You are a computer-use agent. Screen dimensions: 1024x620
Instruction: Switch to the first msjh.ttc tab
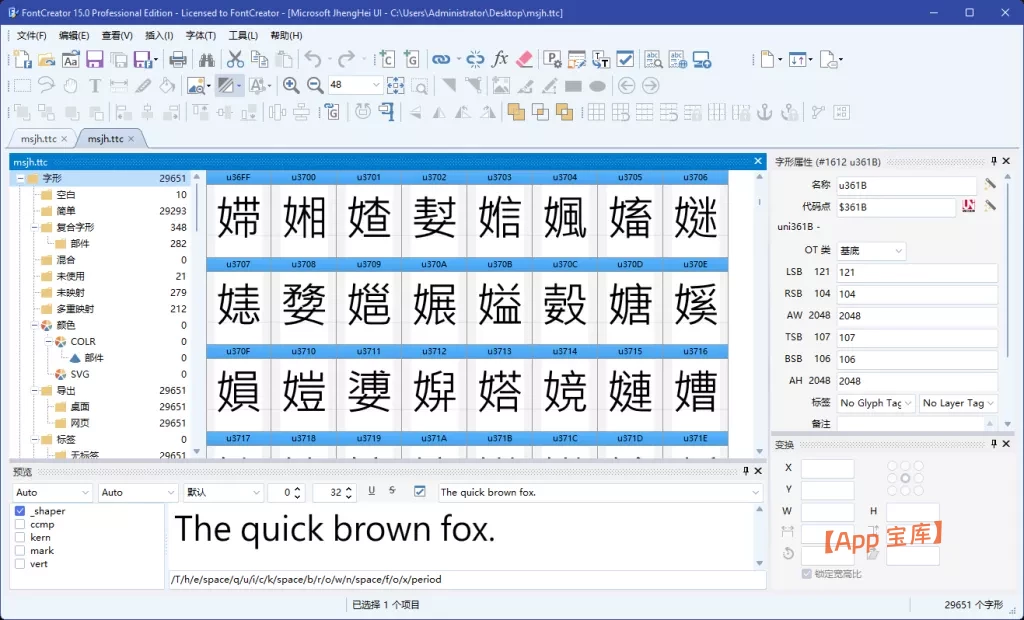coord(38,139)
